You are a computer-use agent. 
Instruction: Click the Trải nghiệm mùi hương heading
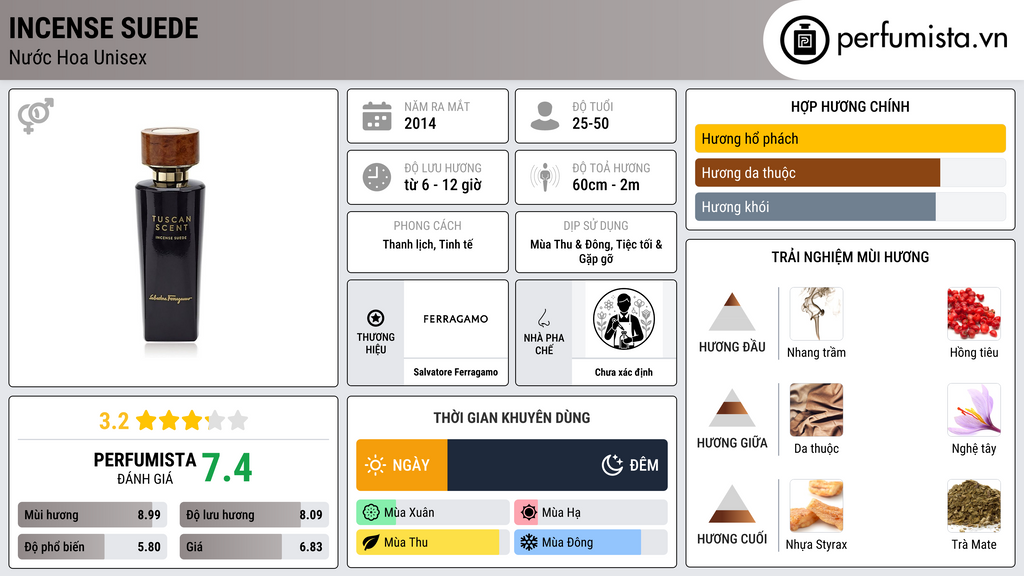850,257
